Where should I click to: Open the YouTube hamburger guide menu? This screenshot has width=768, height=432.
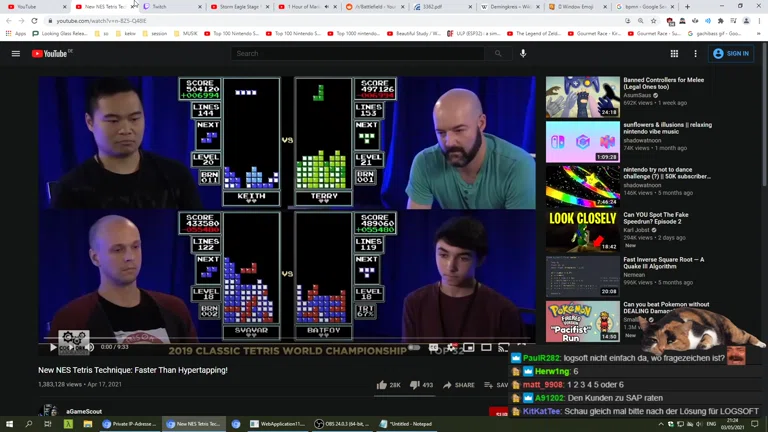16,54
